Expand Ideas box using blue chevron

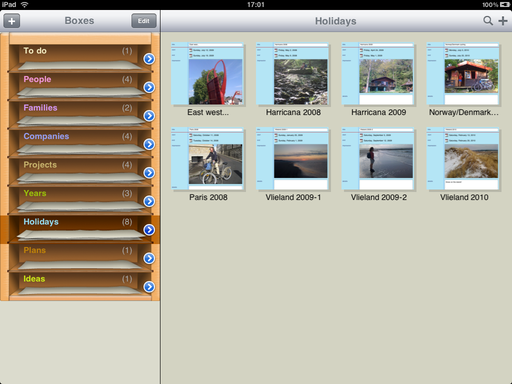coord(149,287)
